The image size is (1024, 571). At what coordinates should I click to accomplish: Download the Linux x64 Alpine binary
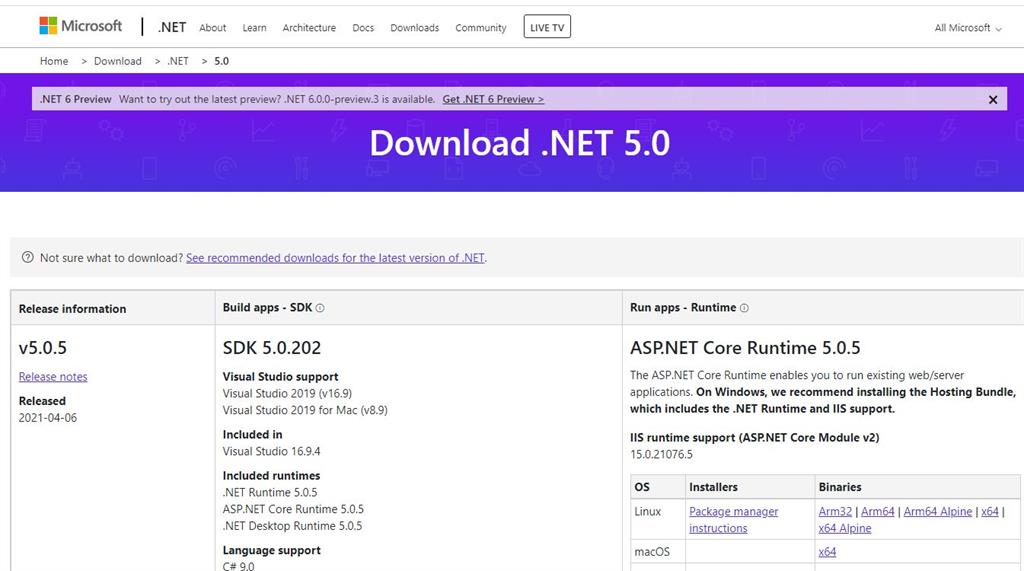point(844,528)
